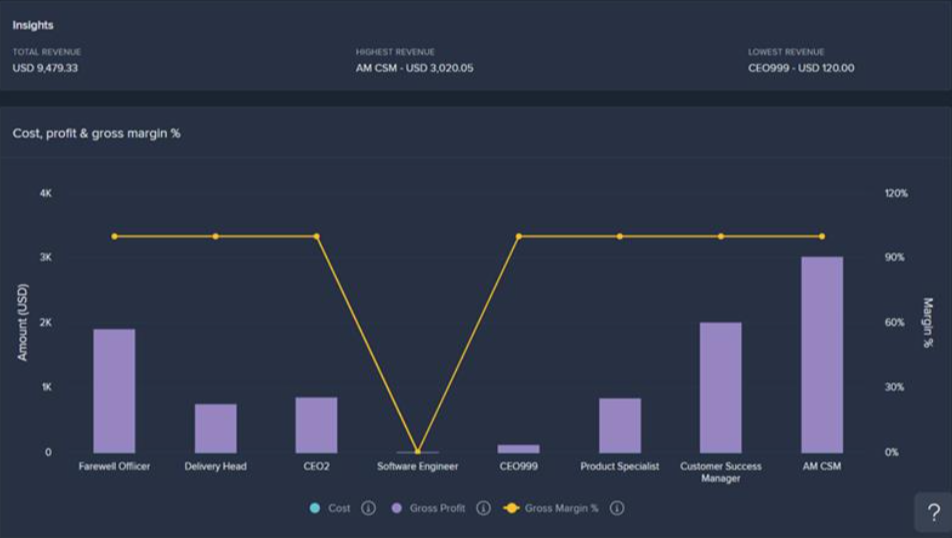
Task: Click the margin line point above CEO999
Action: [x=518, y=236]
